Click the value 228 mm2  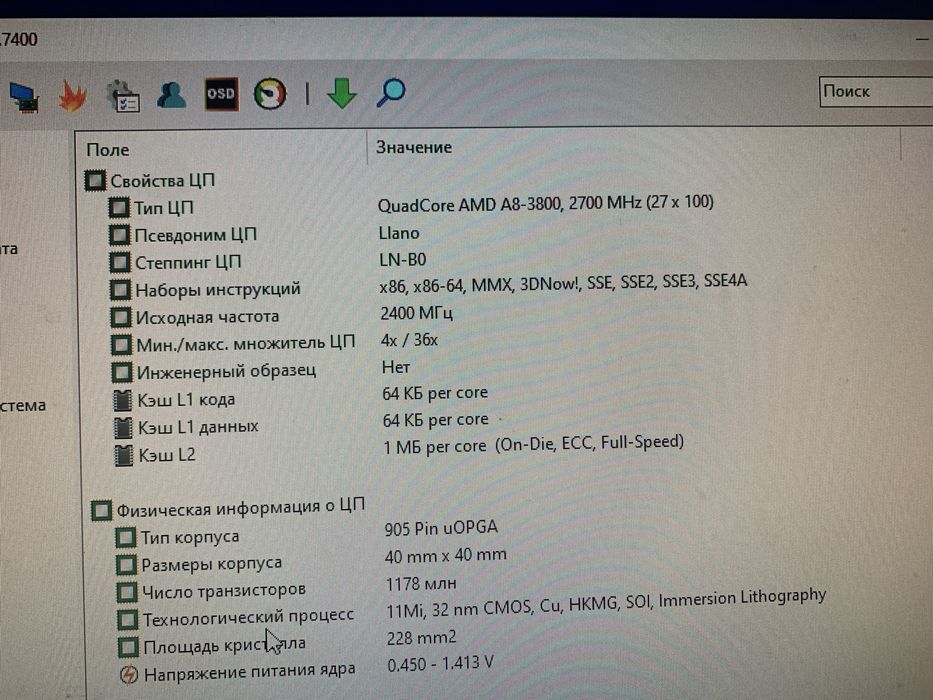[421, 638]
